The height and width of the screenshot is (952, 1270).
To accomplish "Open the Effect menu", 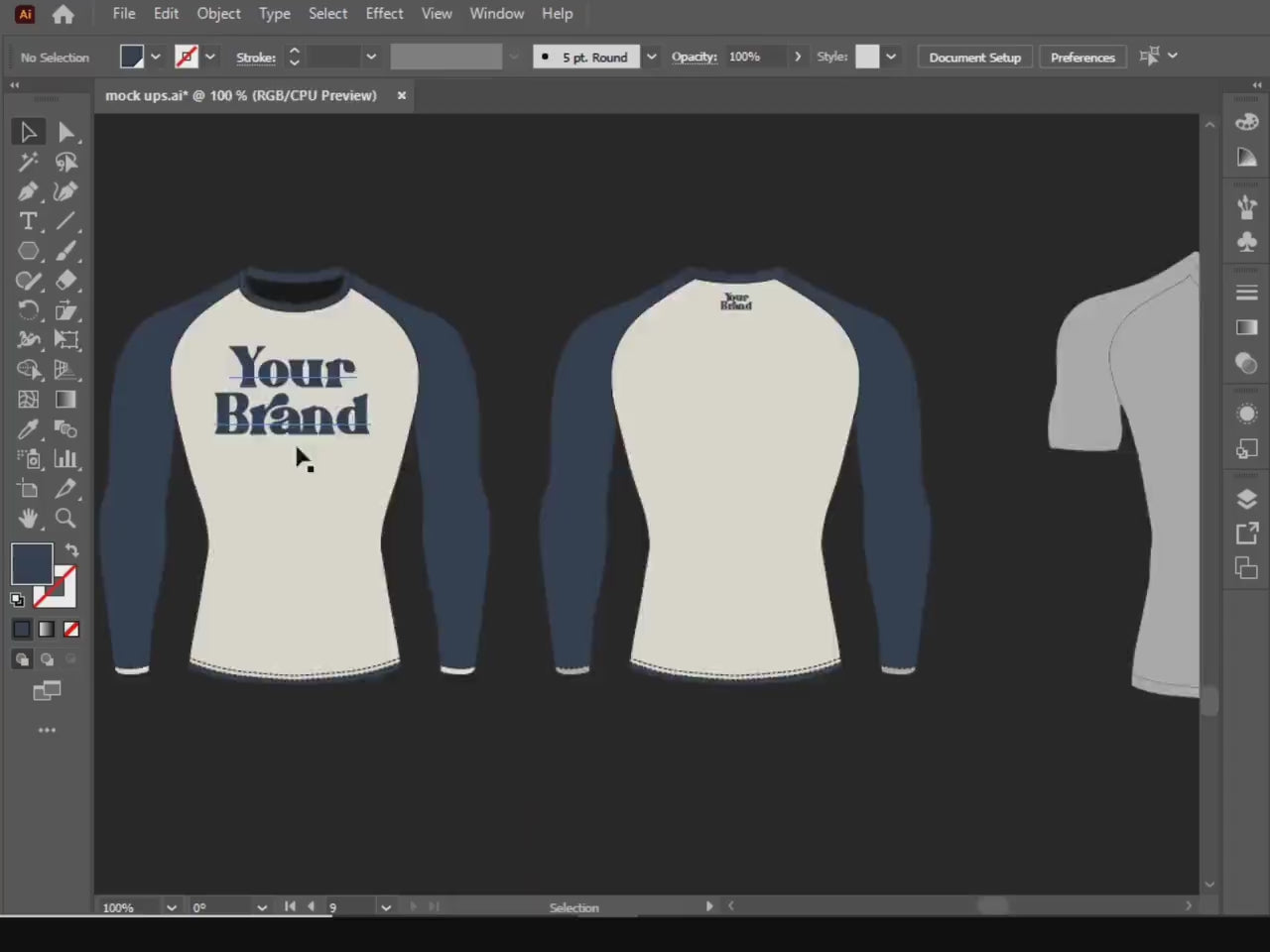I will (x=384, y=13).
